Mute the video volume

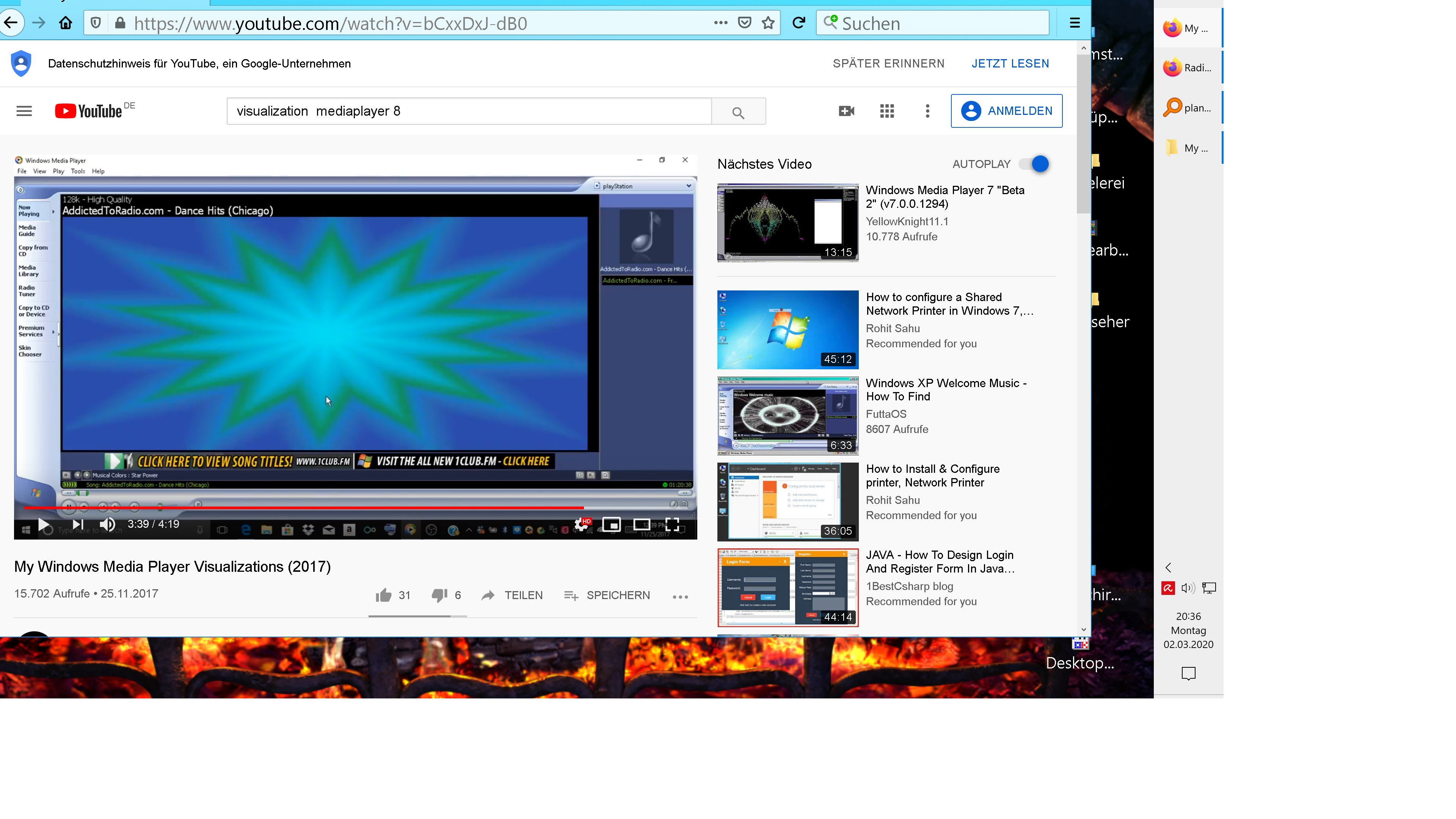click(x=107, y=524)
